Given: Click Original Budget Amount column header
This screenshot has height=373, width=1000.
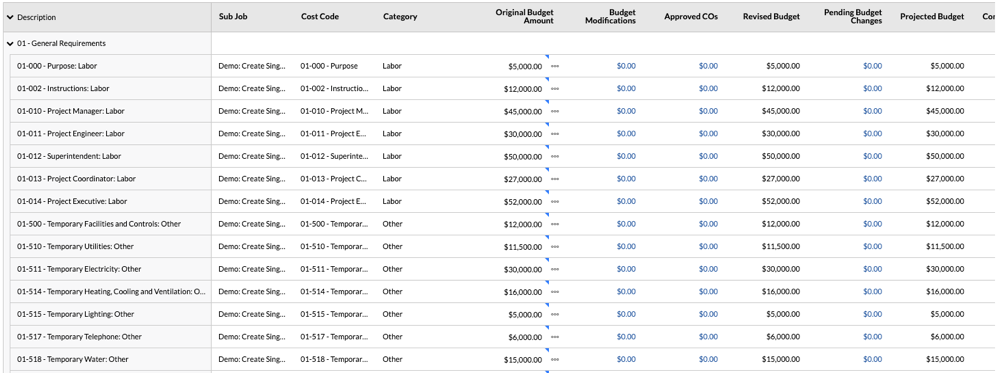Looking at the screenshot, I should [524, 17].
